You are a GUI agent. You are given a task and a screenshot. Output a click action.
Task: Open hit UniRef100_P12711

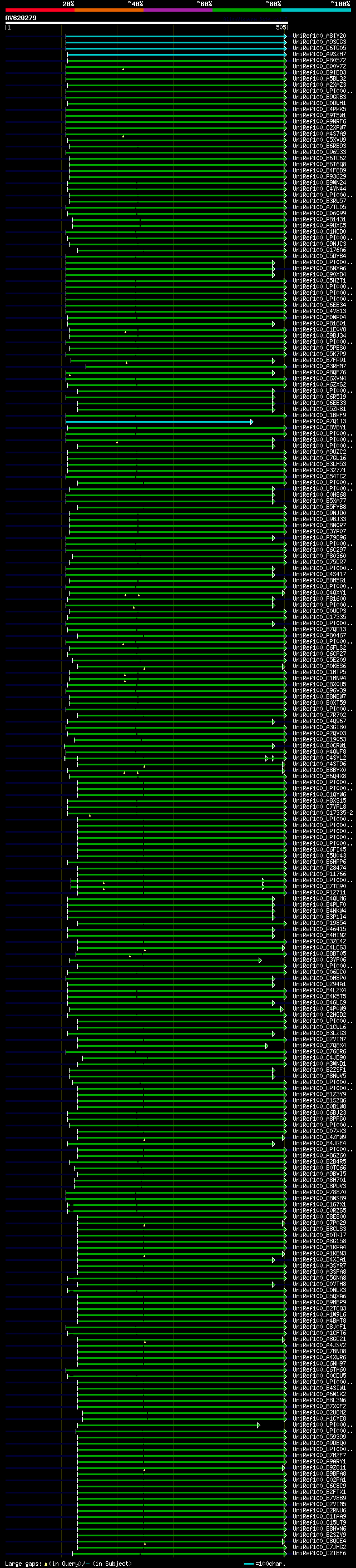319,892
